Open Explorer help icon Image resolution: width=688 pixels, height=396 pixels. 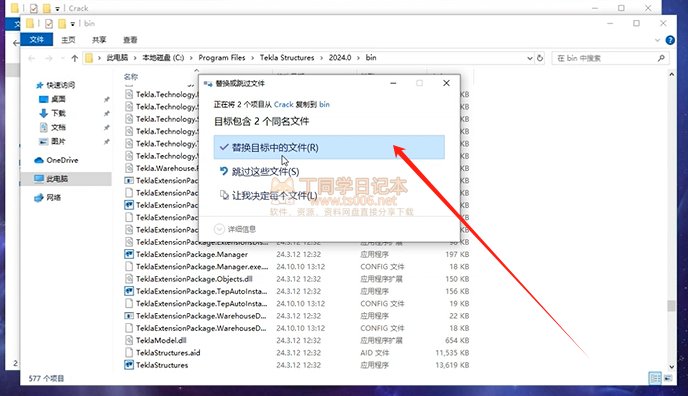pyautogui.click(x=670, y=40)
